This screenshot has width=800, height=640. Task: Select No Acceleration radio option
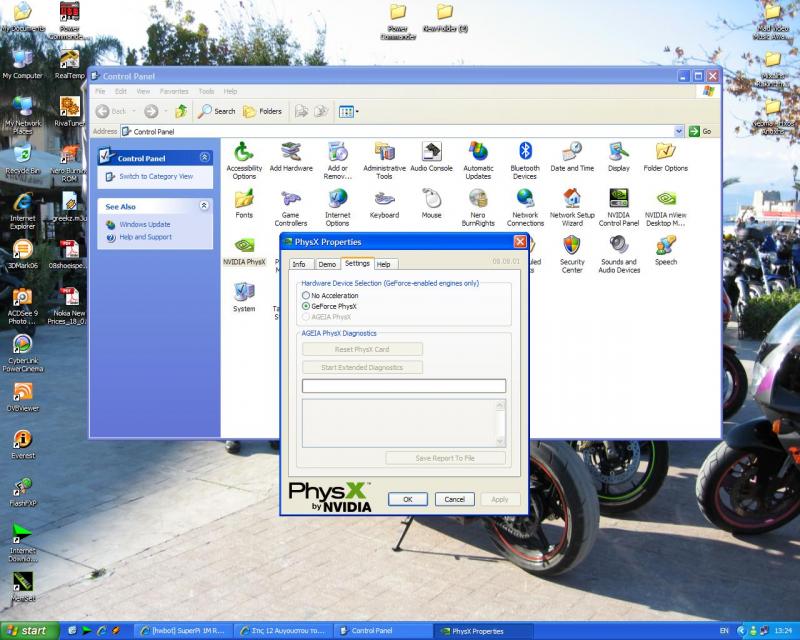[x=330, y=295]
